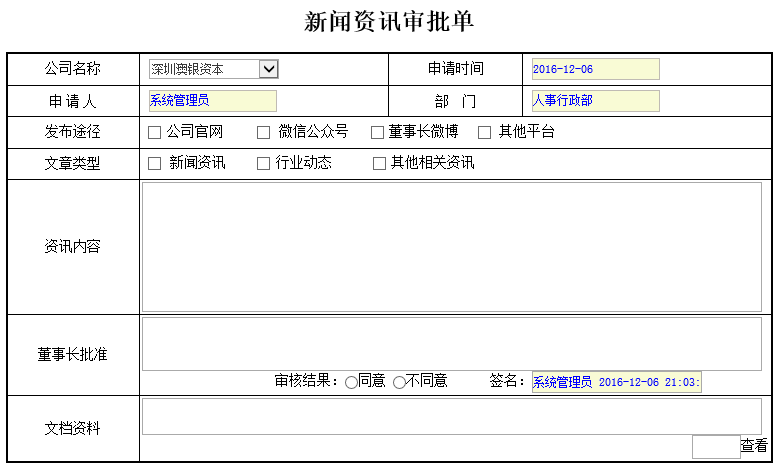781x476 pixels.
Task: Click the 董事长批准 comment text area
Action: 451,344
